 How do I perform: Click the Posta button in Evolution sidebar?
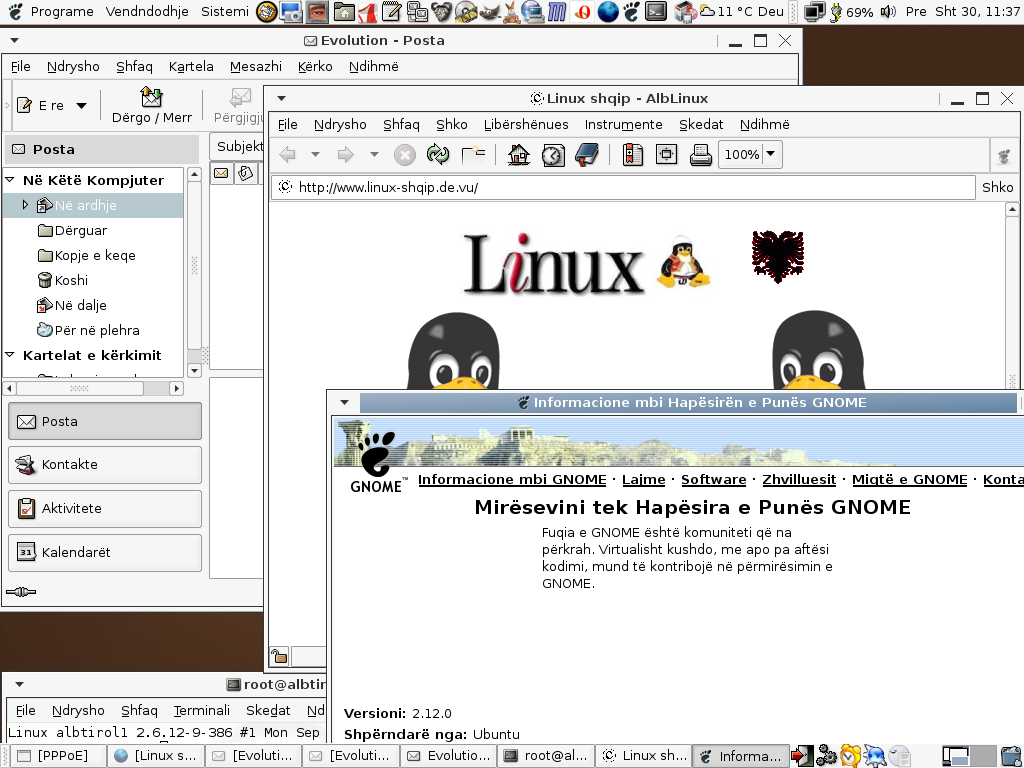click(x=104, y=421)
